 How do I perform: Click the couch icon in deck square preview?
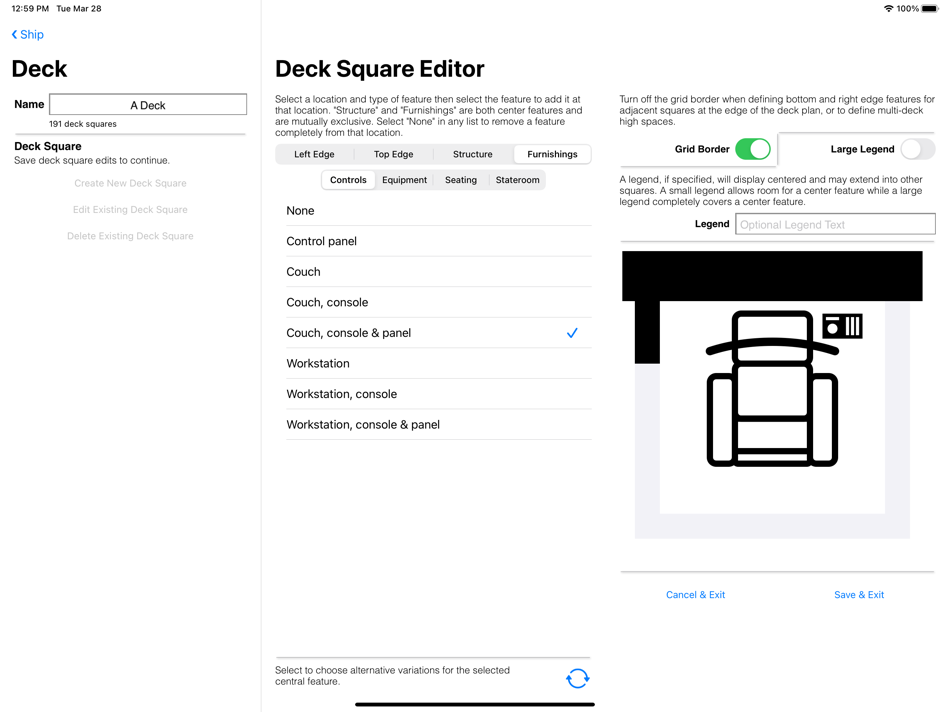tap(772, 388)
